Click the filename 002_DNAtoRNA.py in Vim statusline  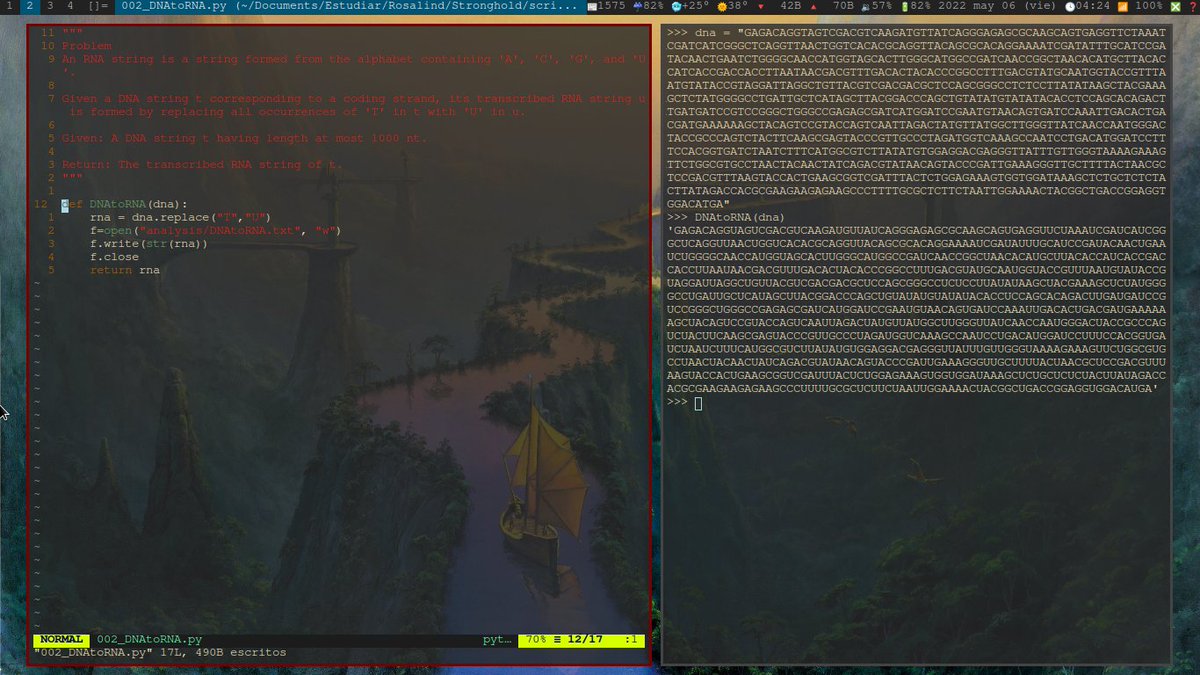click(x=150, y=639)
